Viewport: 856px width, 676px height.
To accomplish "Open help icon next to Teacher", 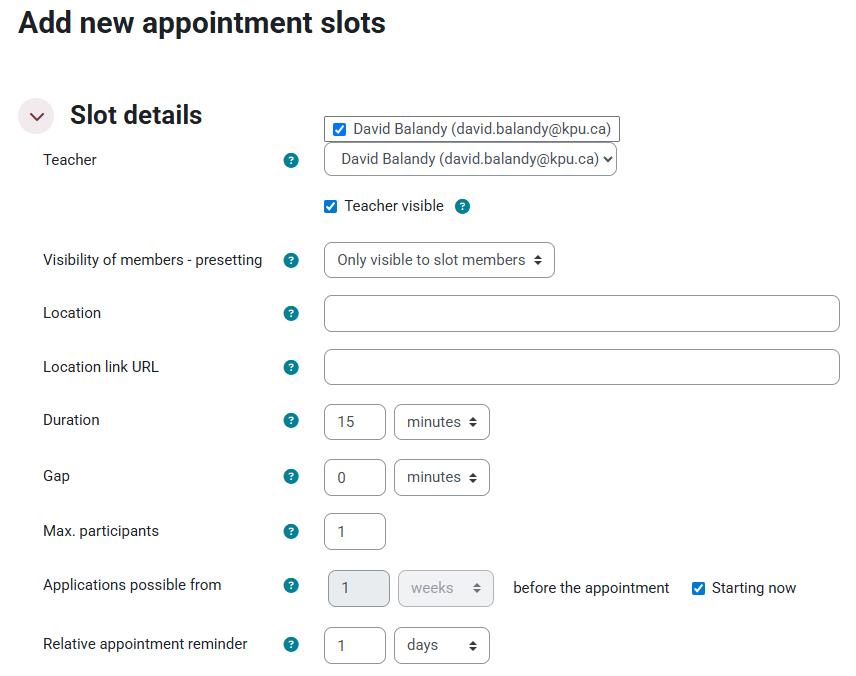I will pos(291,160).
